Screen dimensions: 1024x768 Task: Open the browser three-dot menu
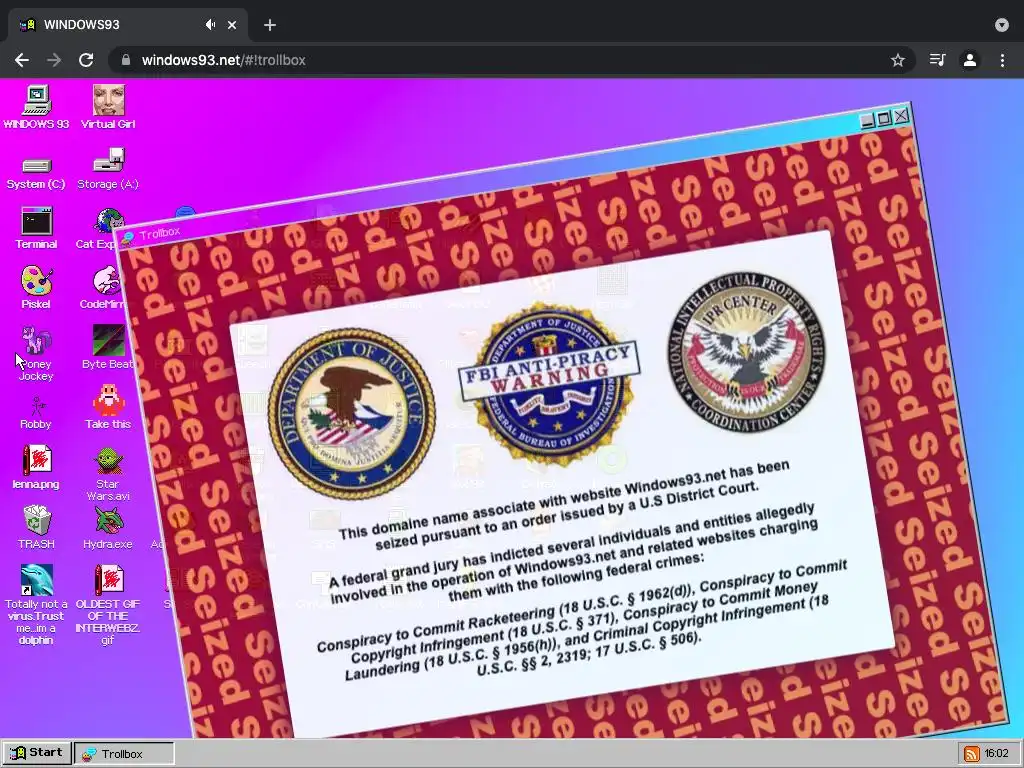click(x=1002, y=60)
